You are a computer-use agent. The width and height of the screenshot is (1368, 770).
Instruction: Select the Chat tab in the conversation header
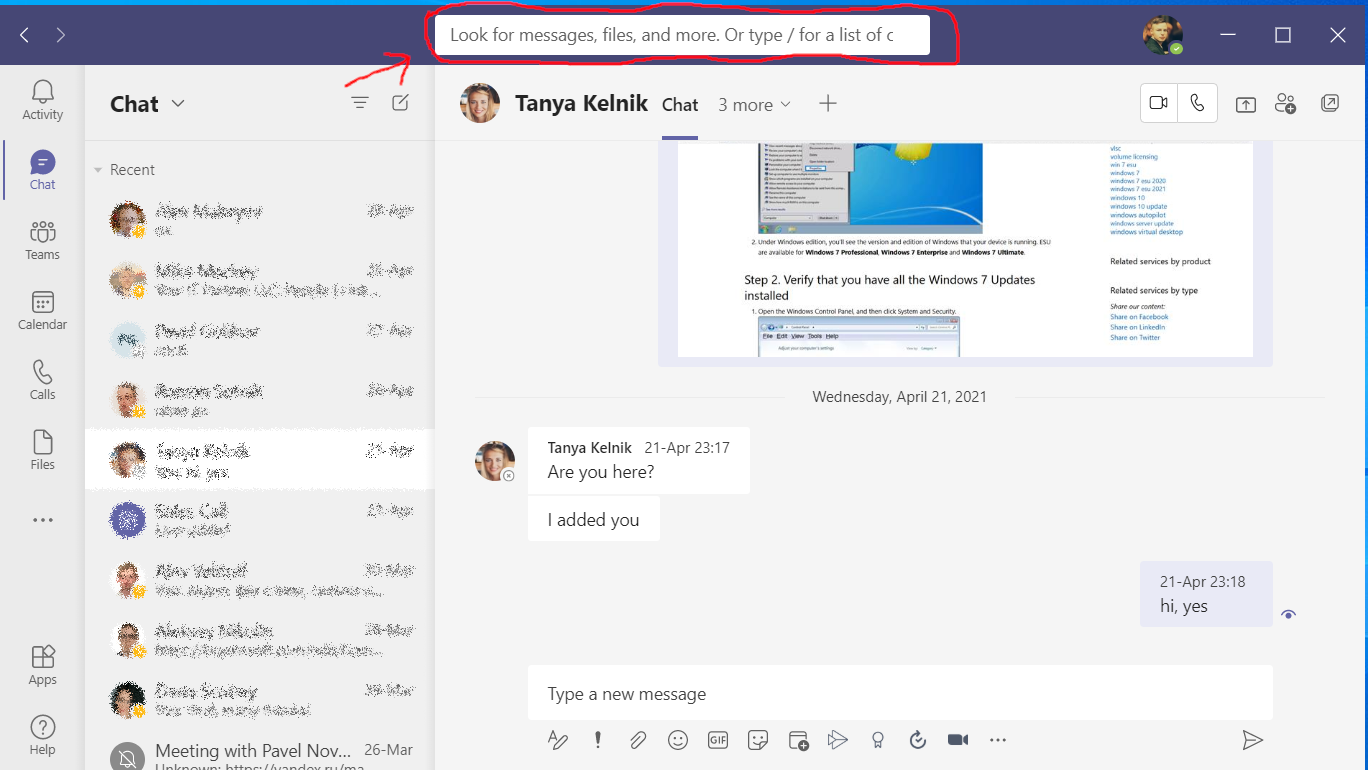(x=680, y=104)
